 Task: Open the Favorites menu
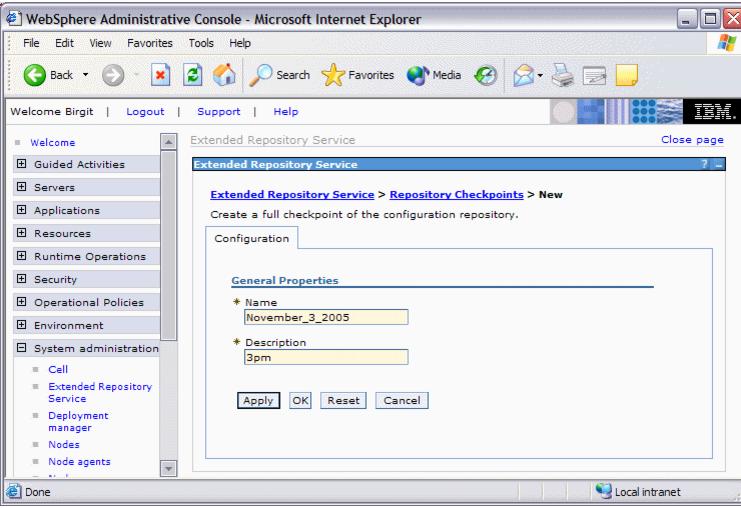150,43
